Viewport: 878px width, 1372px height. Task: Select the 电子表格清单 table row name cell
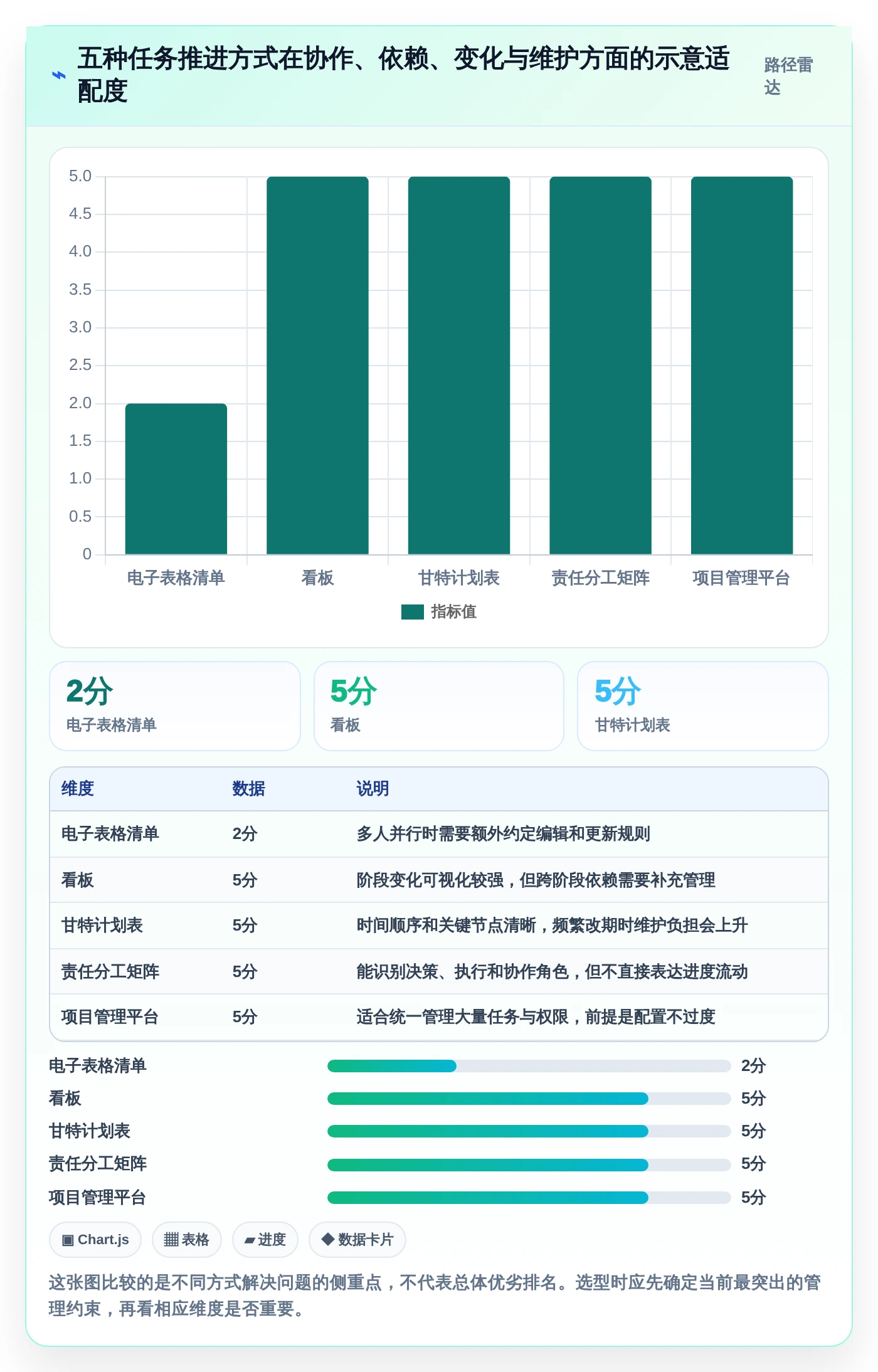tap(110, 834)
